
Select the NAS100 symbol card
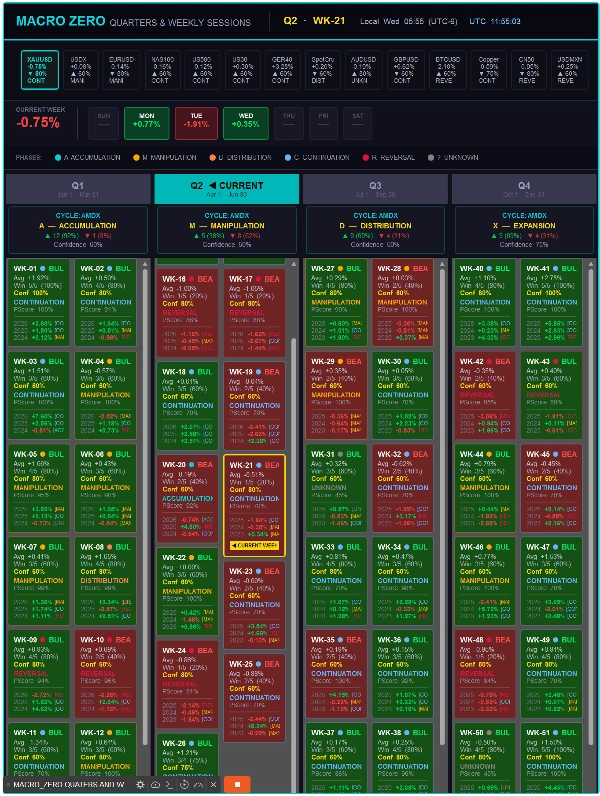click(162, 70)
